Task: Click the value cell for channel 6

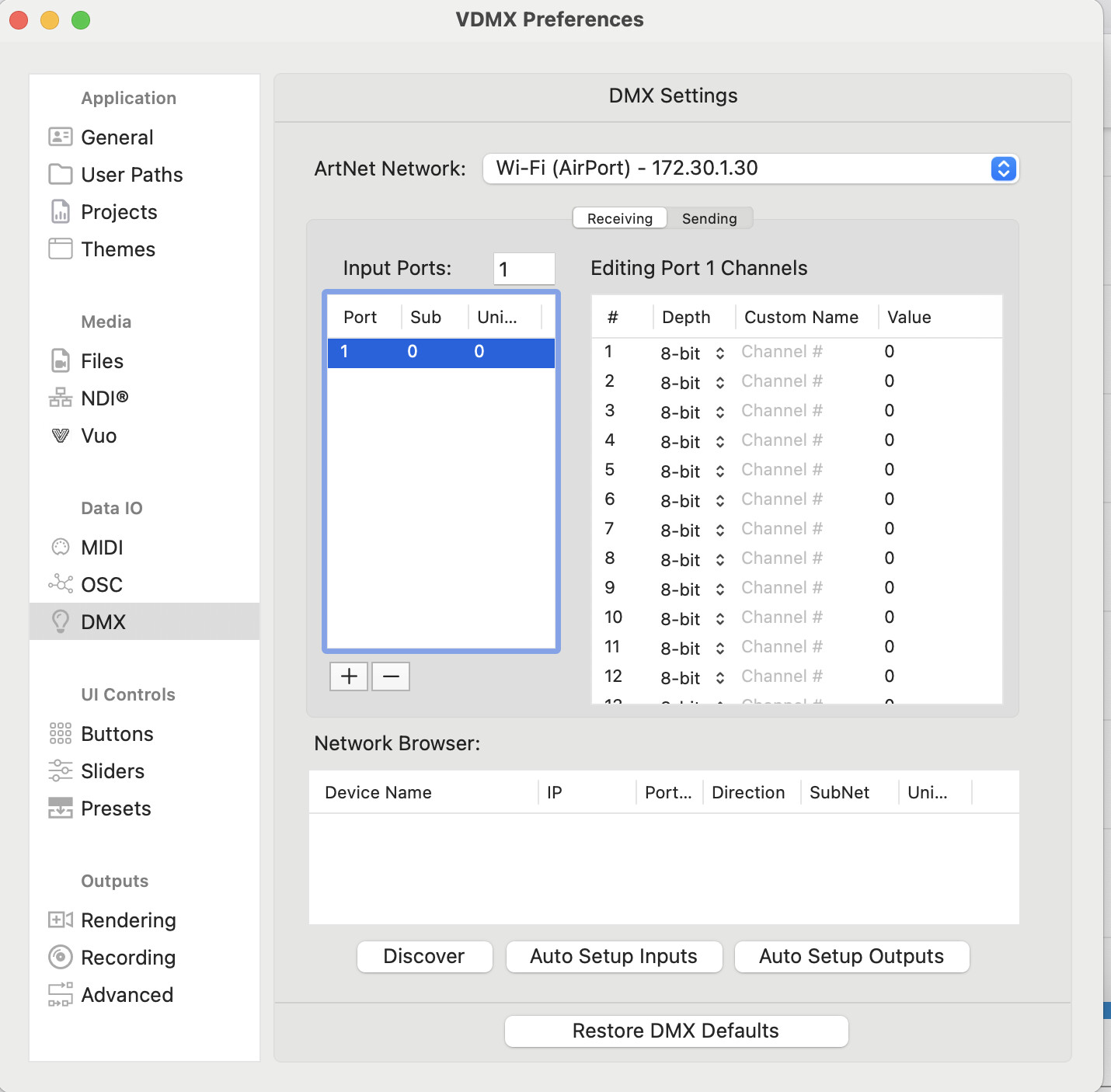Action: 889,499
